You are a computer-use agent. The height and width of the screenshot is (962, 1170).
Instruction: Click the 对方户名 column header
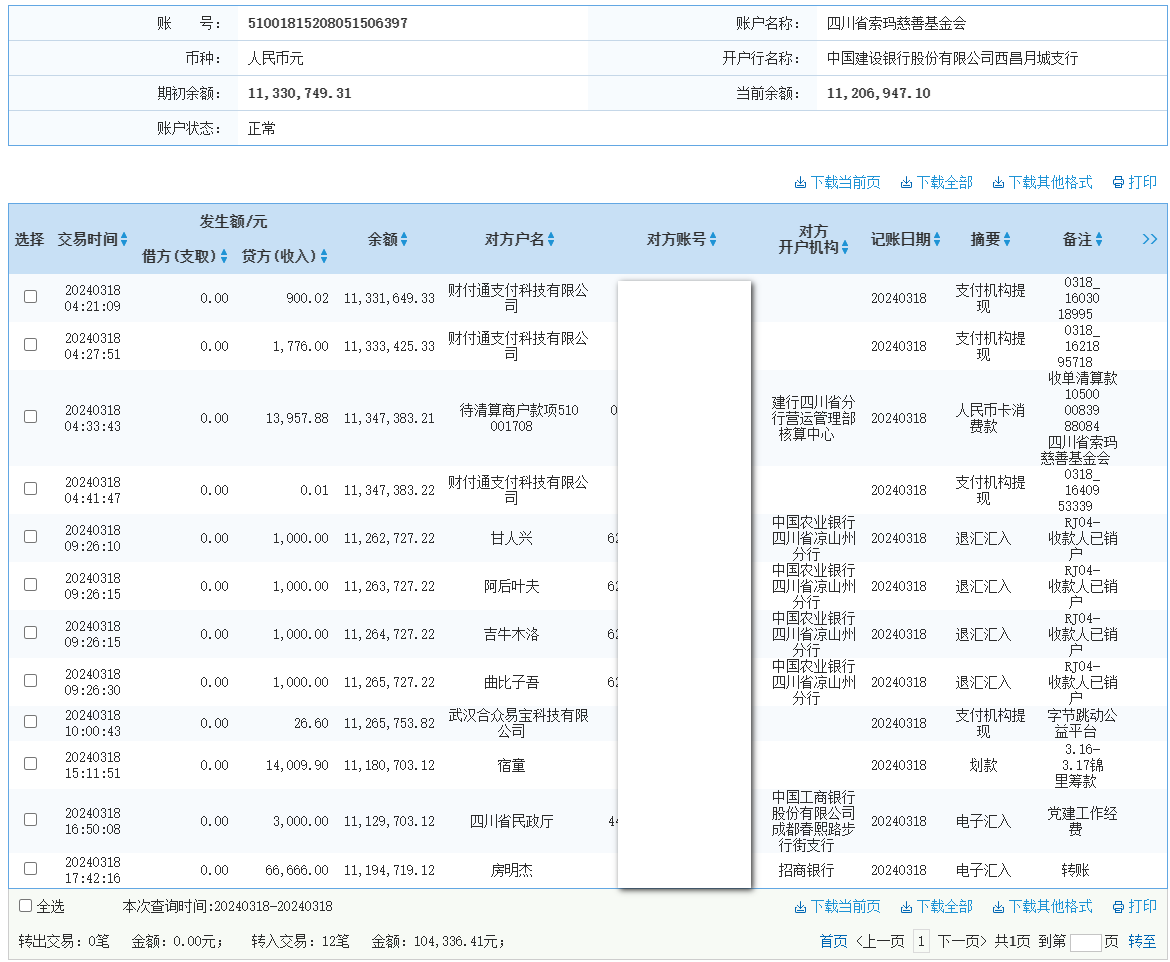(515, 240)
